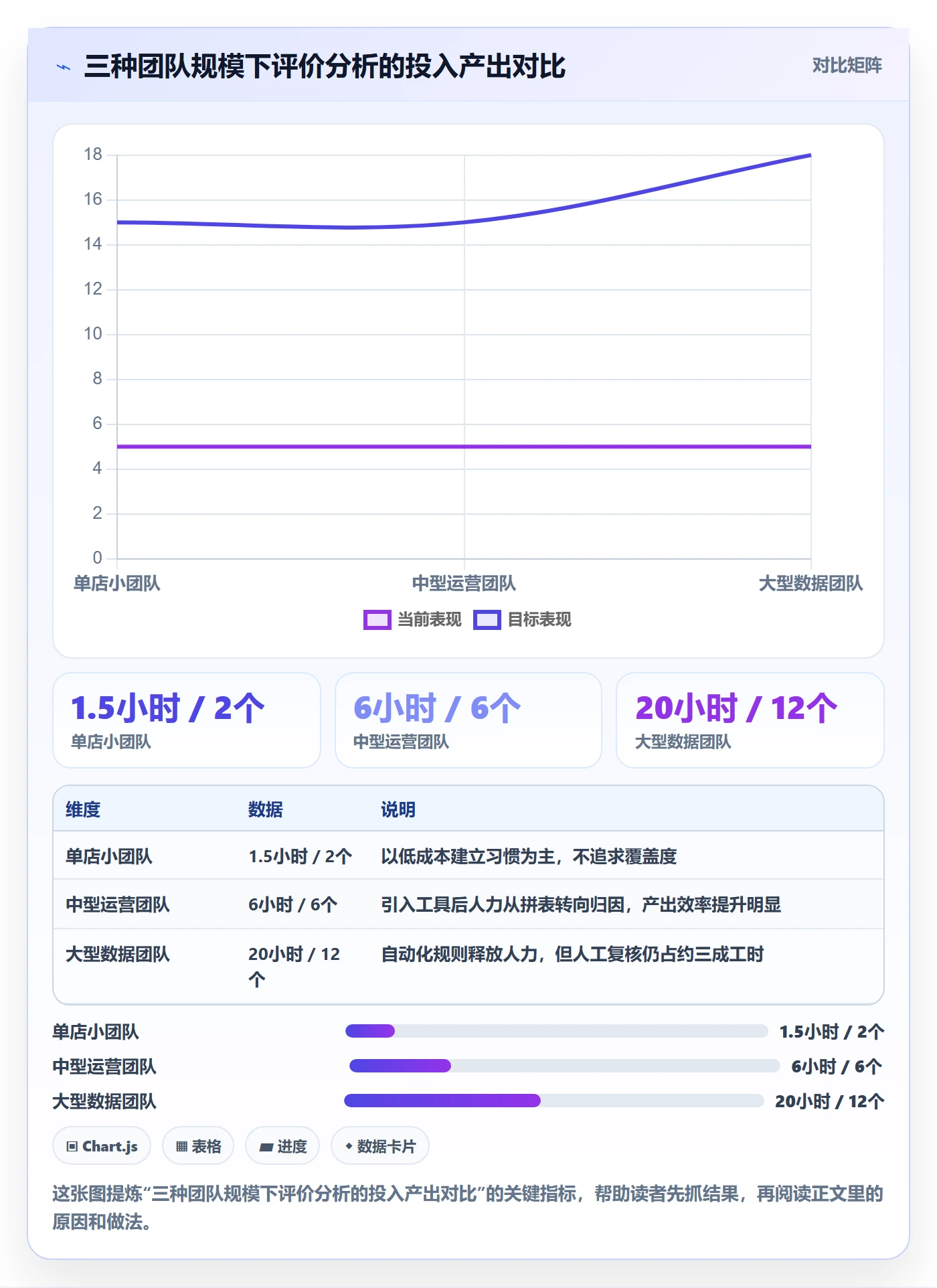The height and width of the screenshot is (1288, 937).
Task: Click the Chart.js tag chip
Action: [102, 1146]
